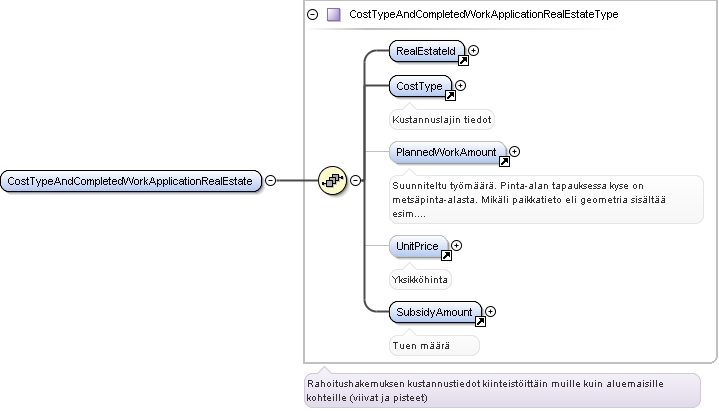Collapse the CostTypeAndCompletedWorkApplicationRealEstate root element

click(271, 180)
